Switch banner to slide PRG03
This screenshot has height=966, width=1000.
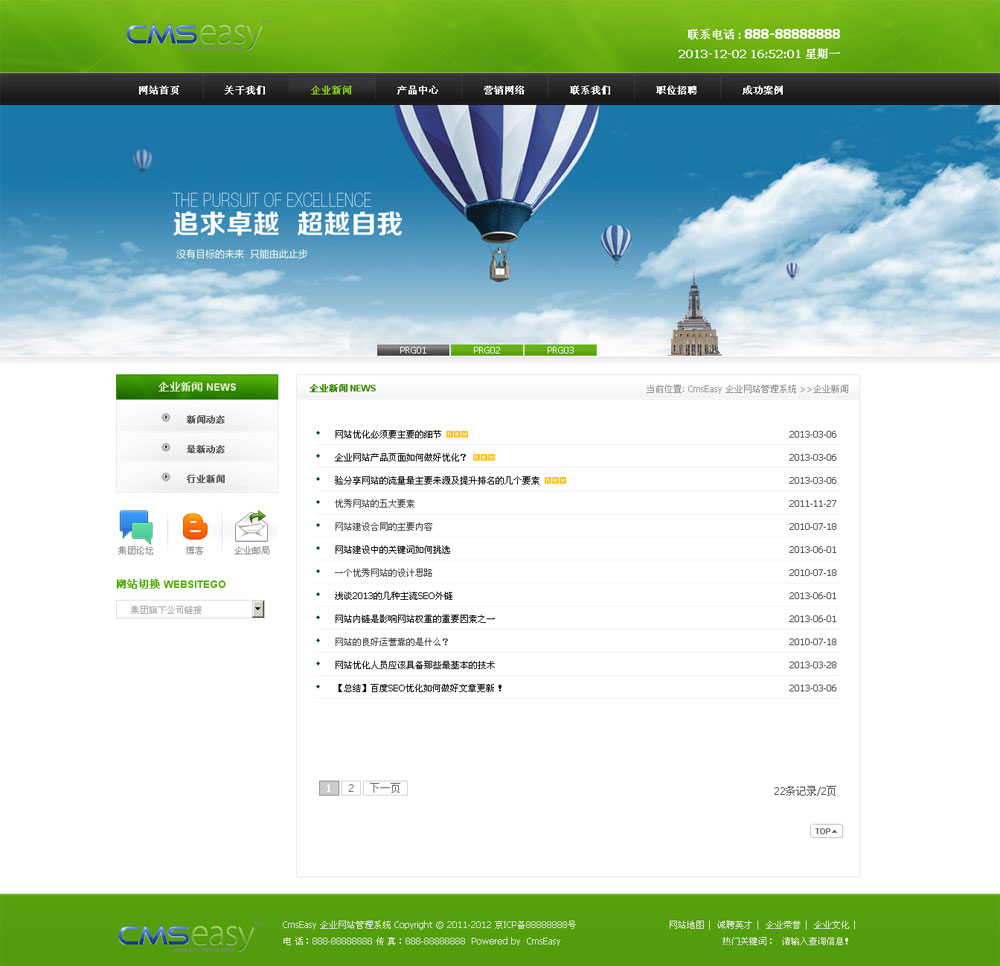[x=560, y=350]
